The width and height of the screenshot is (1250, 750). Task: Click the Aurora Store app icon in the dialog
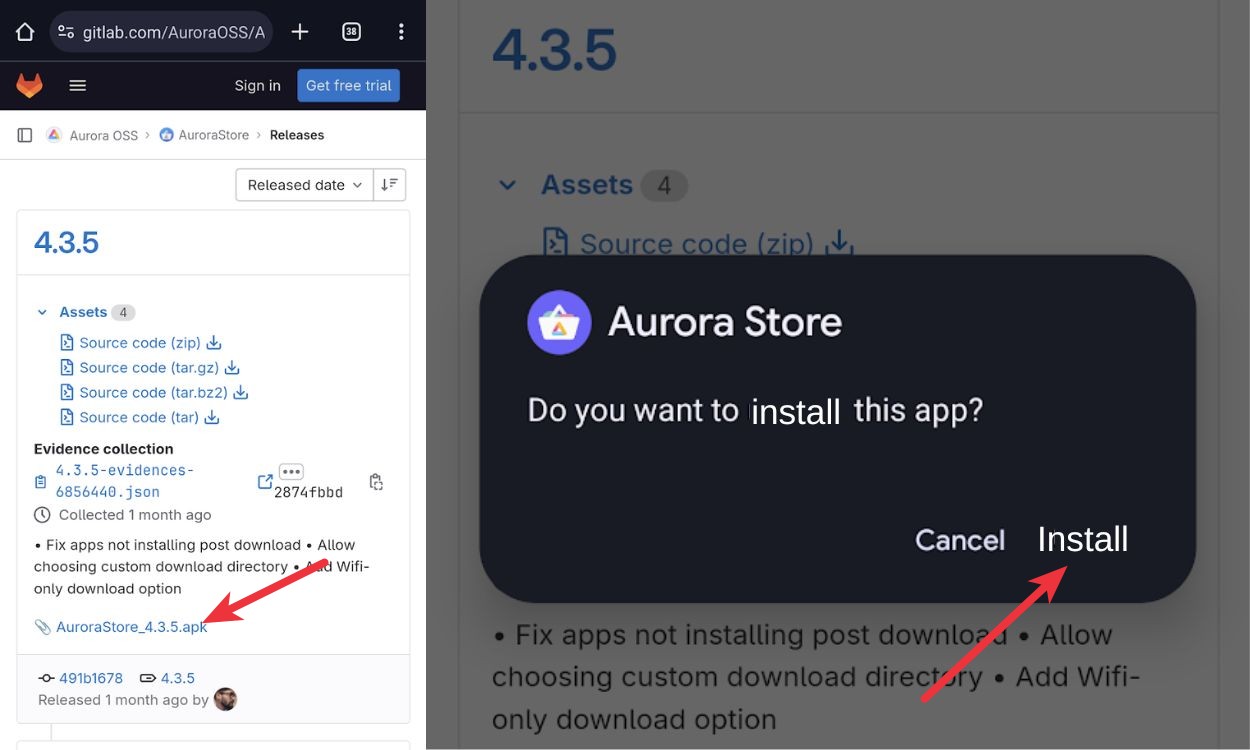point(559,322)
